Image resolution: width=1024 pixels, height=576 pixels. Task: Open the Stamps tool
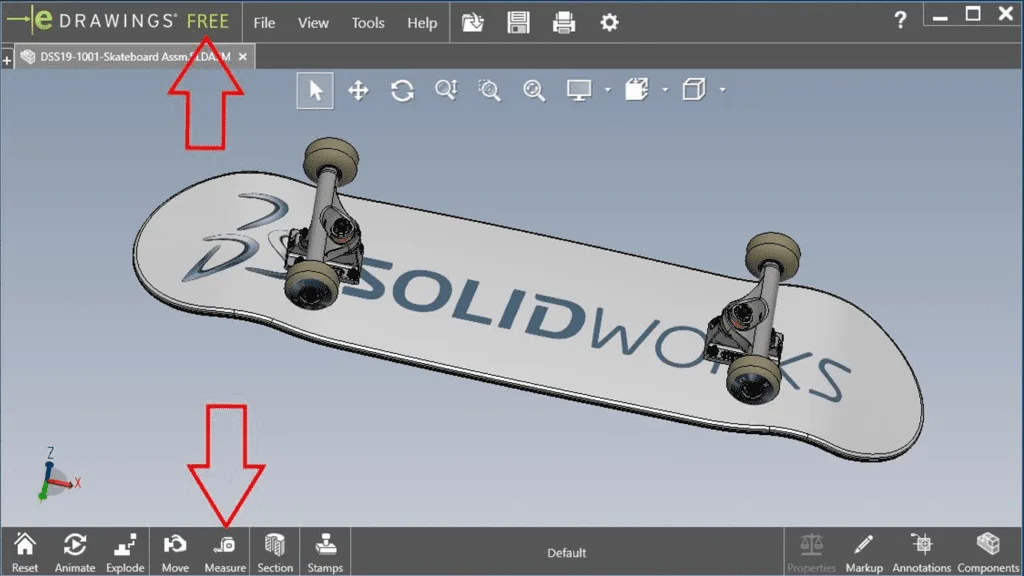click(x=325, y=552)
